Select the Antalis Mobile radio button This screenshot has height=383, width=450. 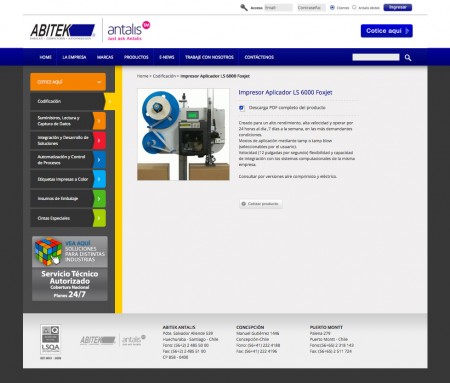click(354, 7)
